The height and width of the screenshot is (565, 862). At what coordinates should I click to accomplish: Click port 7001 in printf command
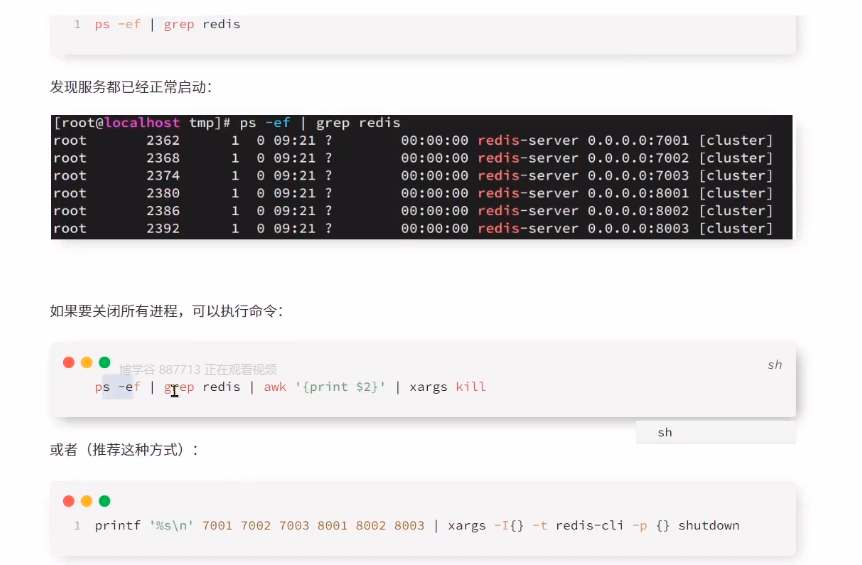coord(217,525)
